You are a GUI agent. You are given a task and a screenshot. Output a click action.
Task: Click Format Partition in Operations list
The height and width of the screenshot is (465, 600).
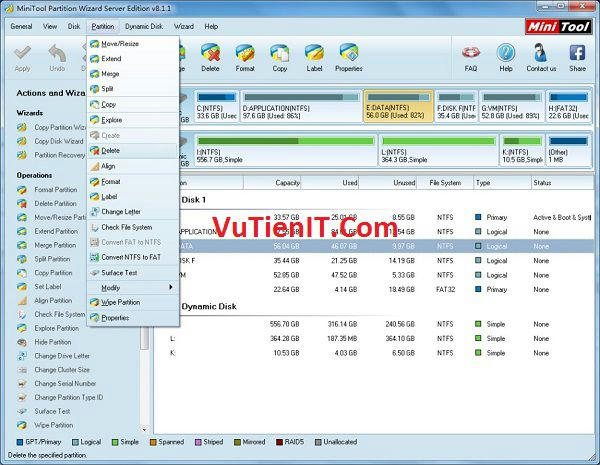pos(55,189)
